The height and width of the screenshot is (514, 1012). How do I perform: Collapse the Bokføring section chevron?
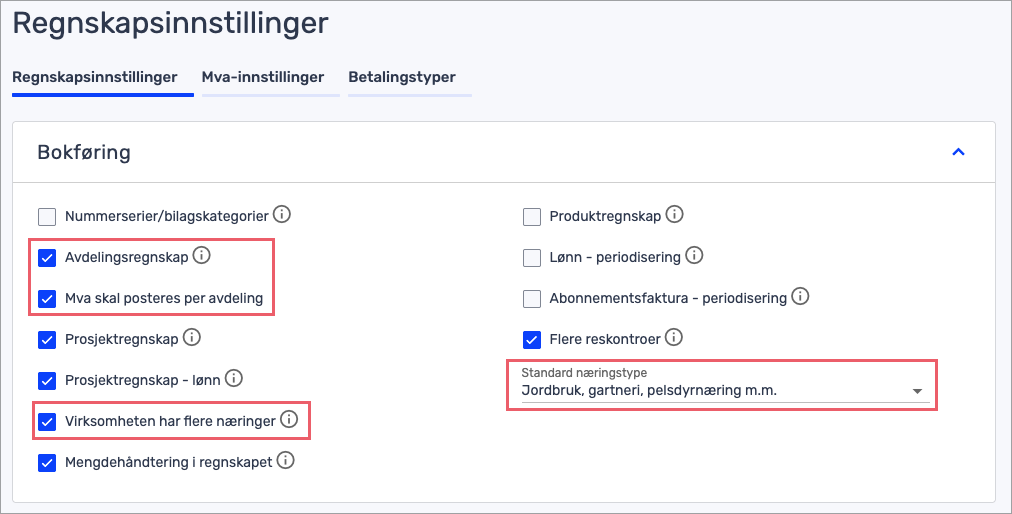tap(958, 152)
